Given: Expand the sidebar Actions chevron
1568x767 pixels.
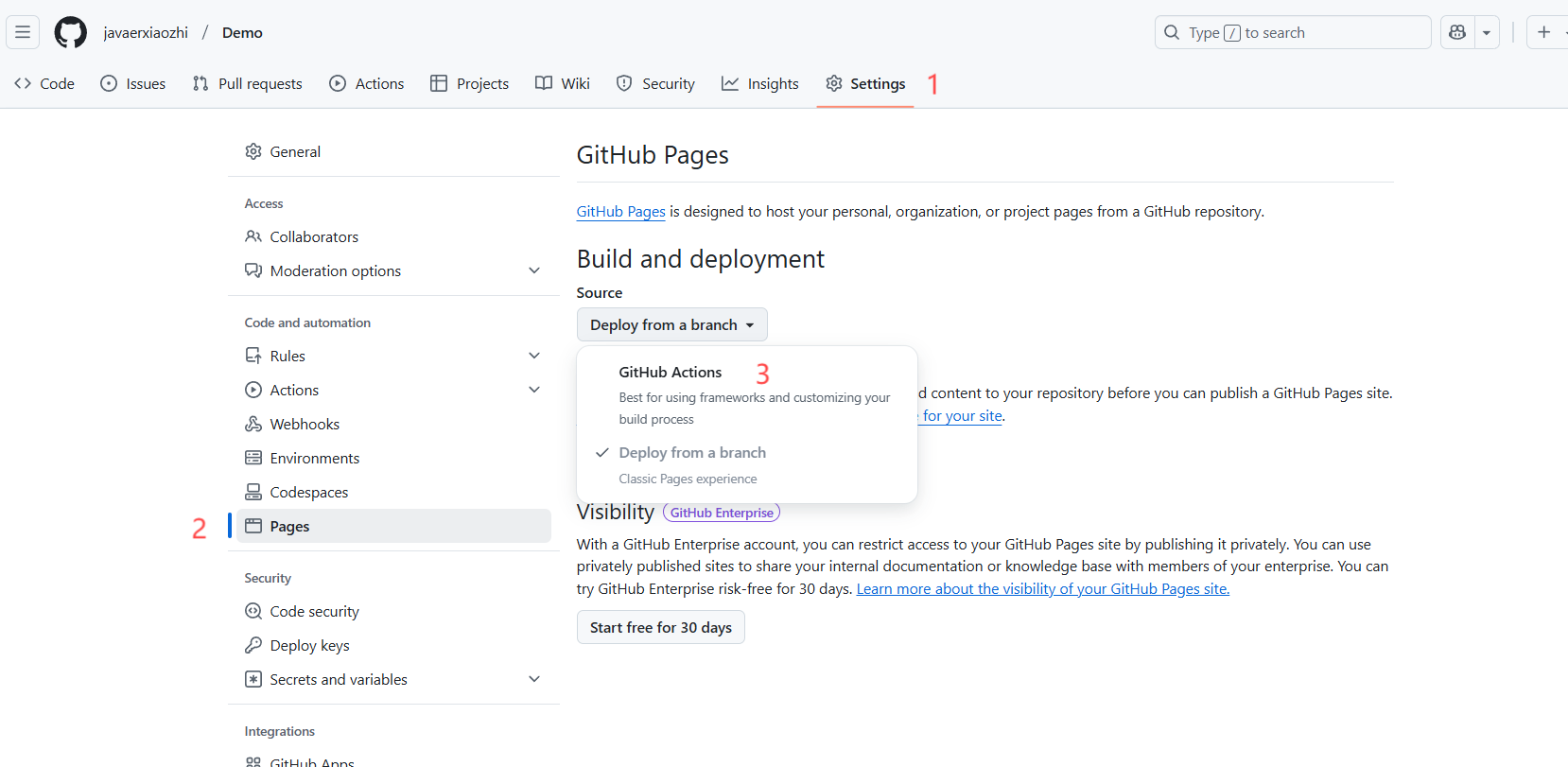Looking at the screenshot, I should 534,390.
